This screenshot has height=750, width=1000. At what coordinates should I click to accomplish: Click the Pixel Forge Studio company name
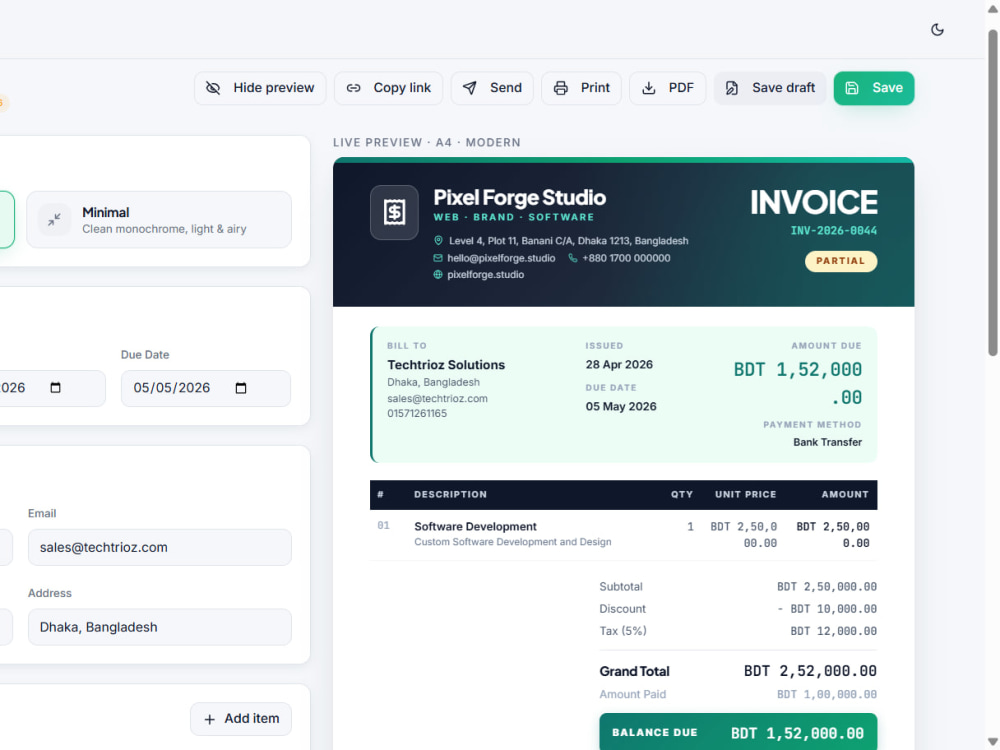[x=520, y=198]
